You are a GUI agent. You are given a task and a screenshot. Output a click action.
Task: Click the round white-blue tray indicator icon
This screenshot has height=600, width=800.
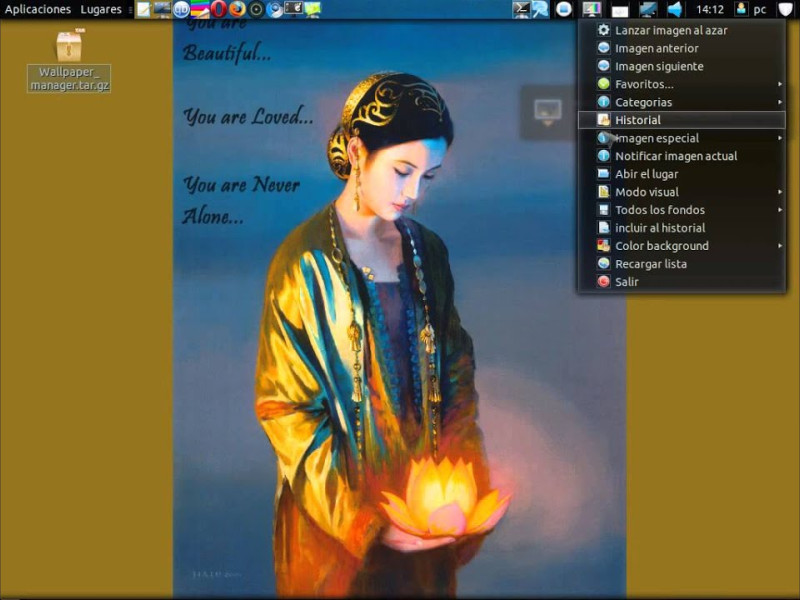click(564, 9)
